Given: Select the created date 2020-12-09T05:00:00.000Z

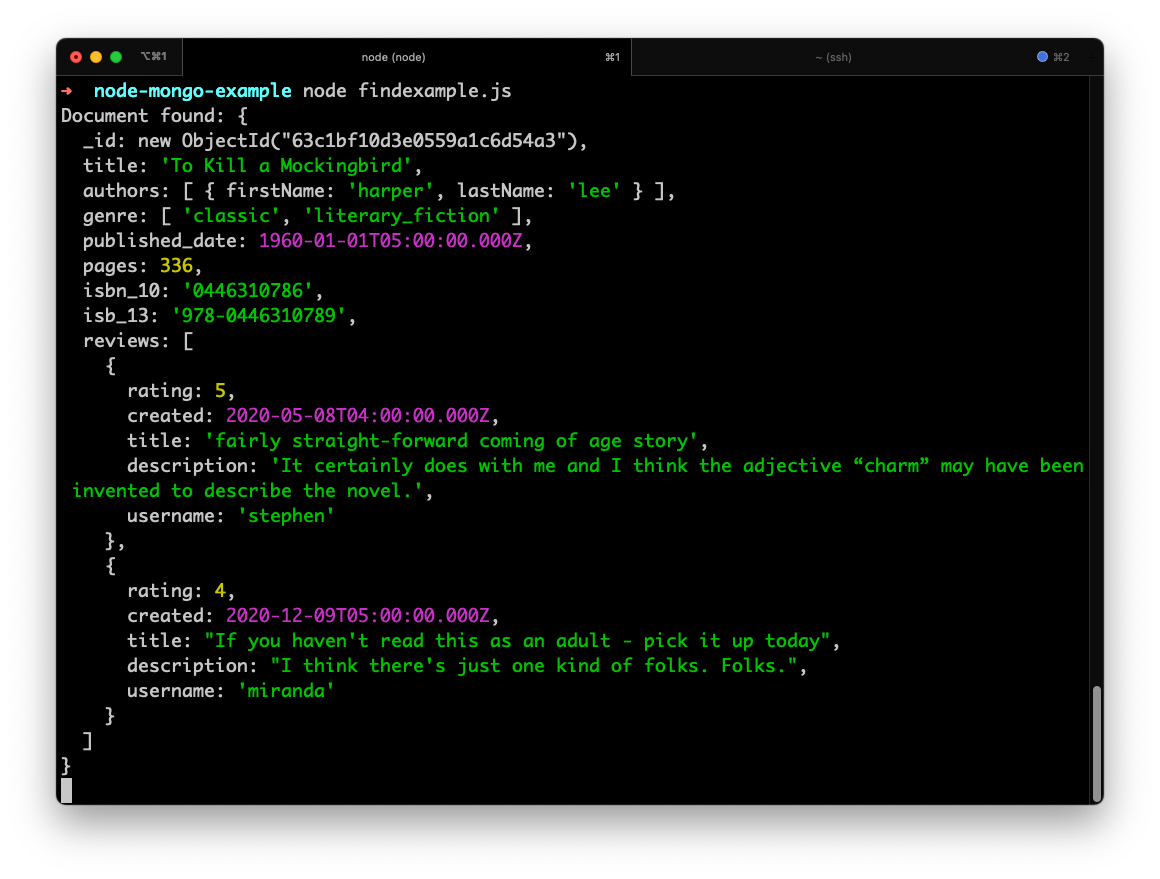Looking at the screenshot, I should tap(357, 616).
